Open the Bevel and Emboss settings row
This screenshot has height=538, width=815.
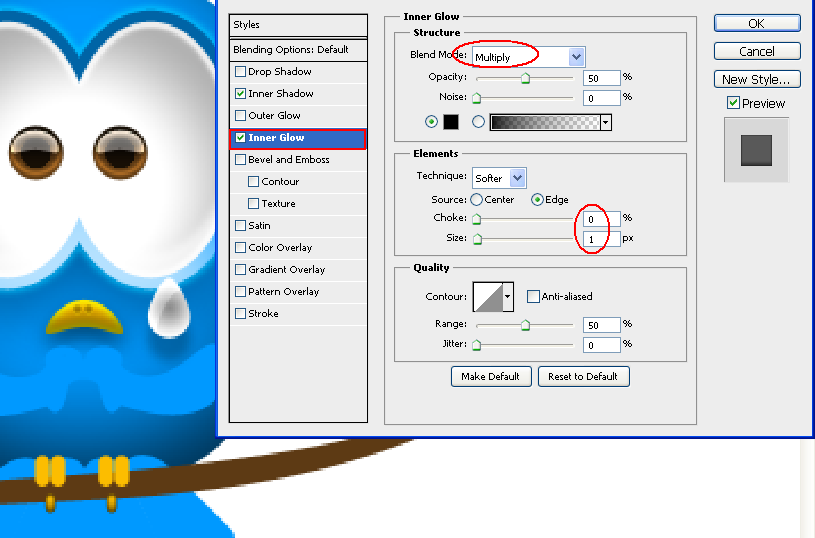point(298,160)
